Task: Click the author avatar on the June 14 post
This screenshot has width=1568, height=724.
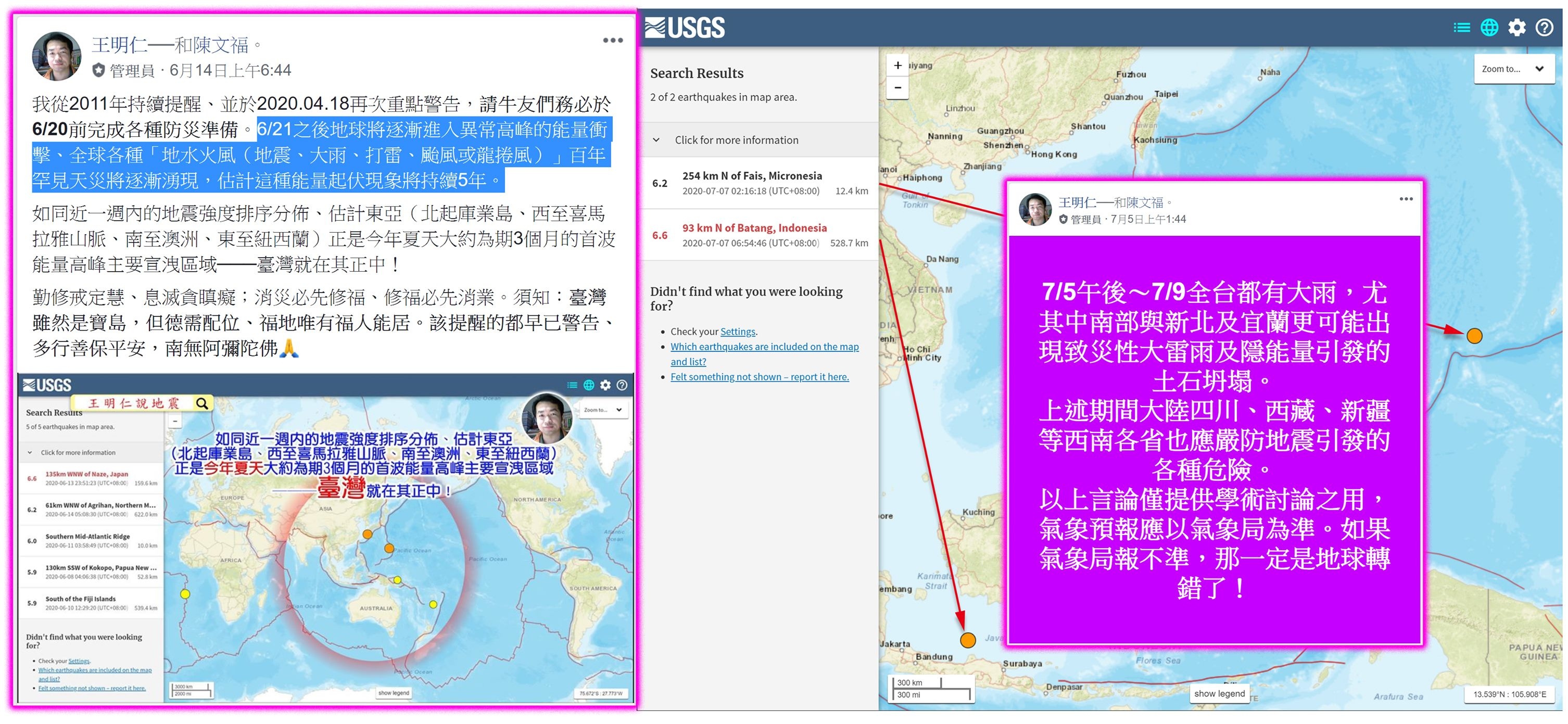Action: (x=56, y=56)
